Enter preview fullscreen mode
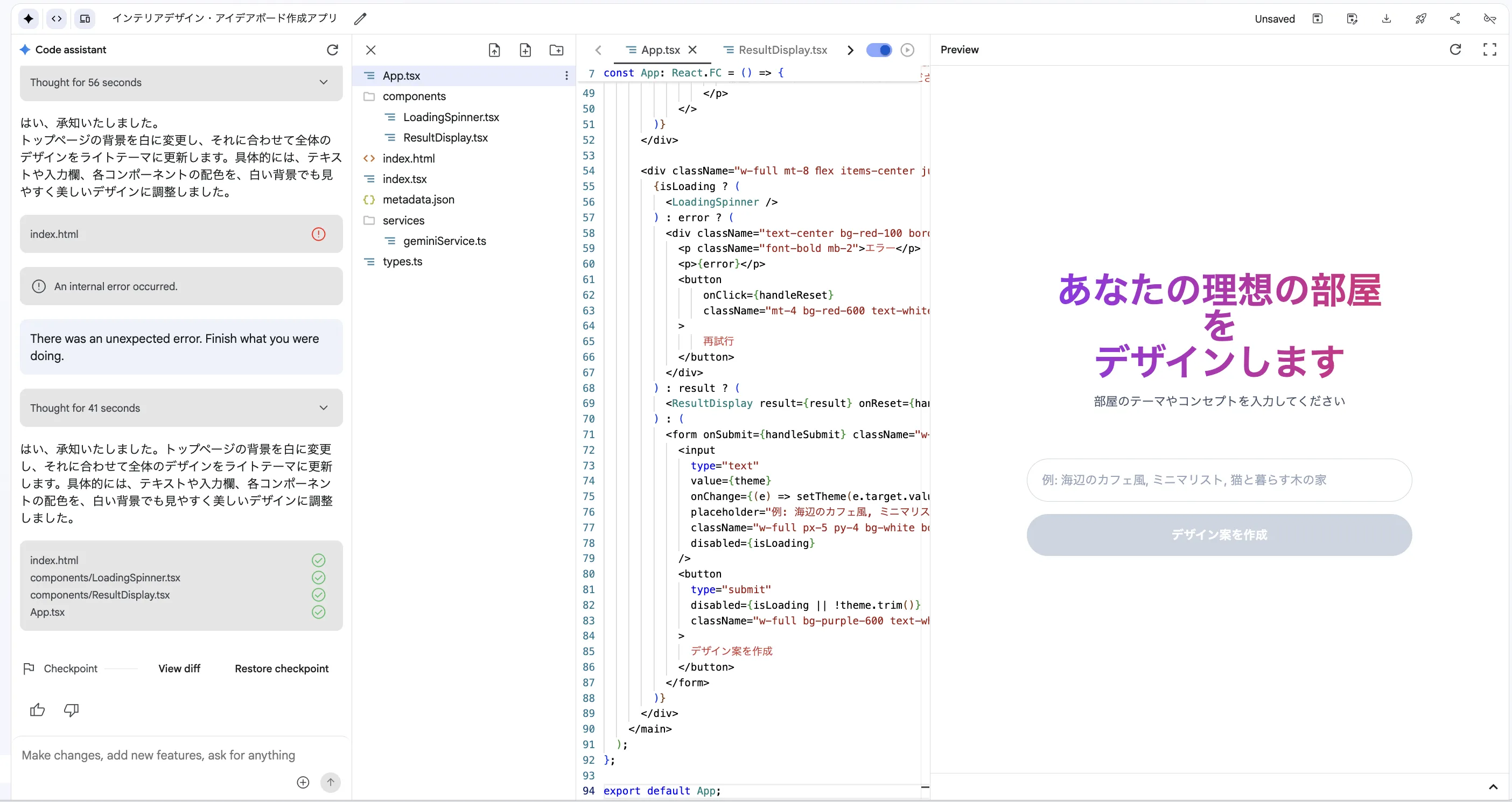The height and width of the screenshot is (802, 1512). 1489,50
